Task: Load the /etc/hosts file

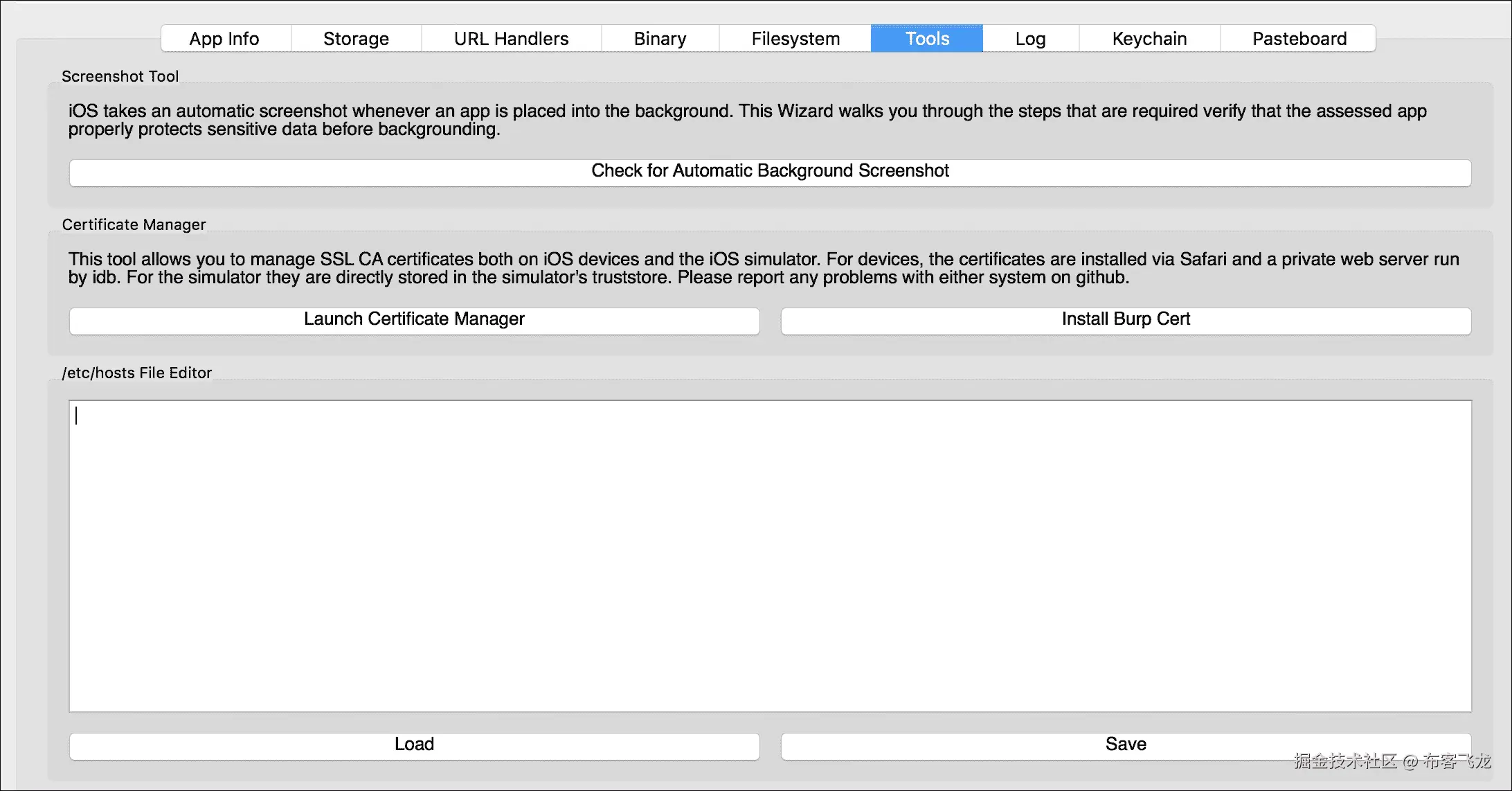Action: (x=414, y=745)
